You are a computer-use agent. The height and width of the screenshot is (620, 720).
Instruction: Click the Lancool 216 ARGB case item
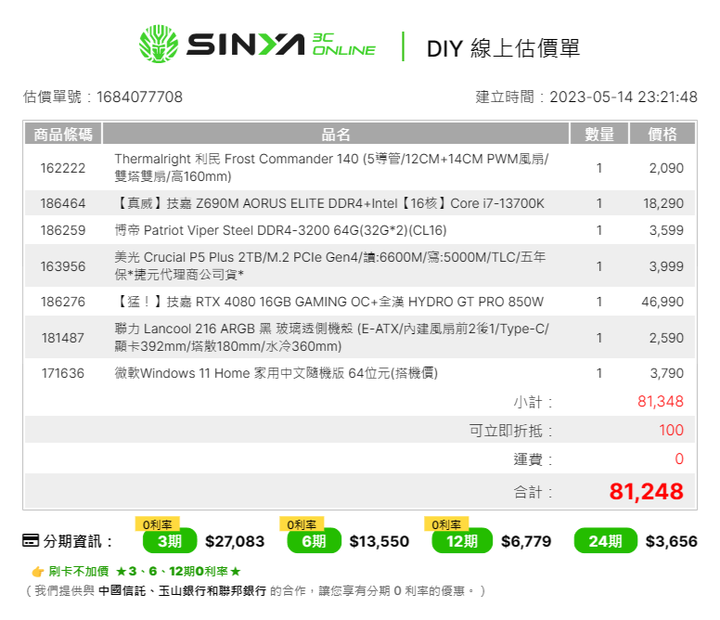pos(332,338)
